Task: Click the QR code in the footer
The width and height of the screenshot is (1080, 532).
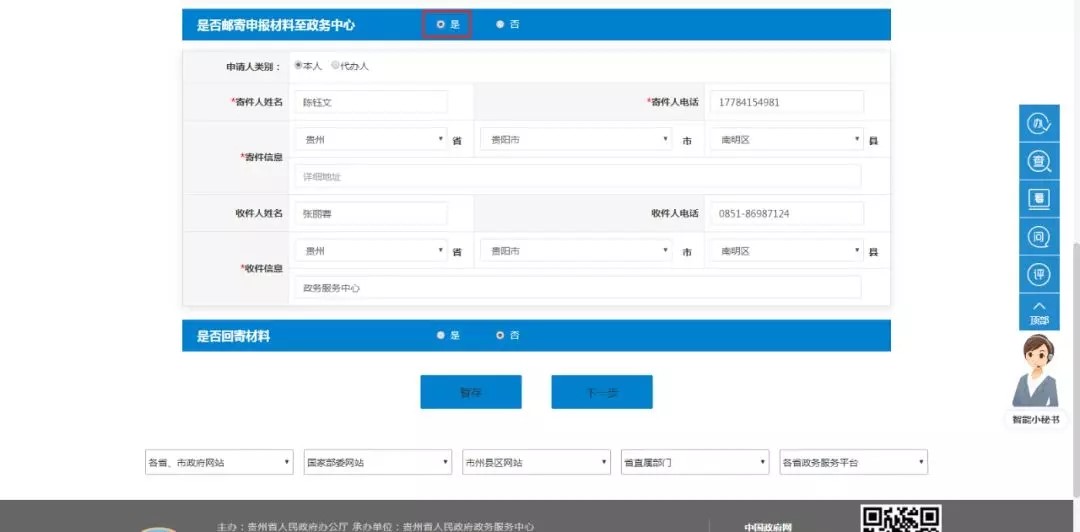Action: click(x=901, y=518)
